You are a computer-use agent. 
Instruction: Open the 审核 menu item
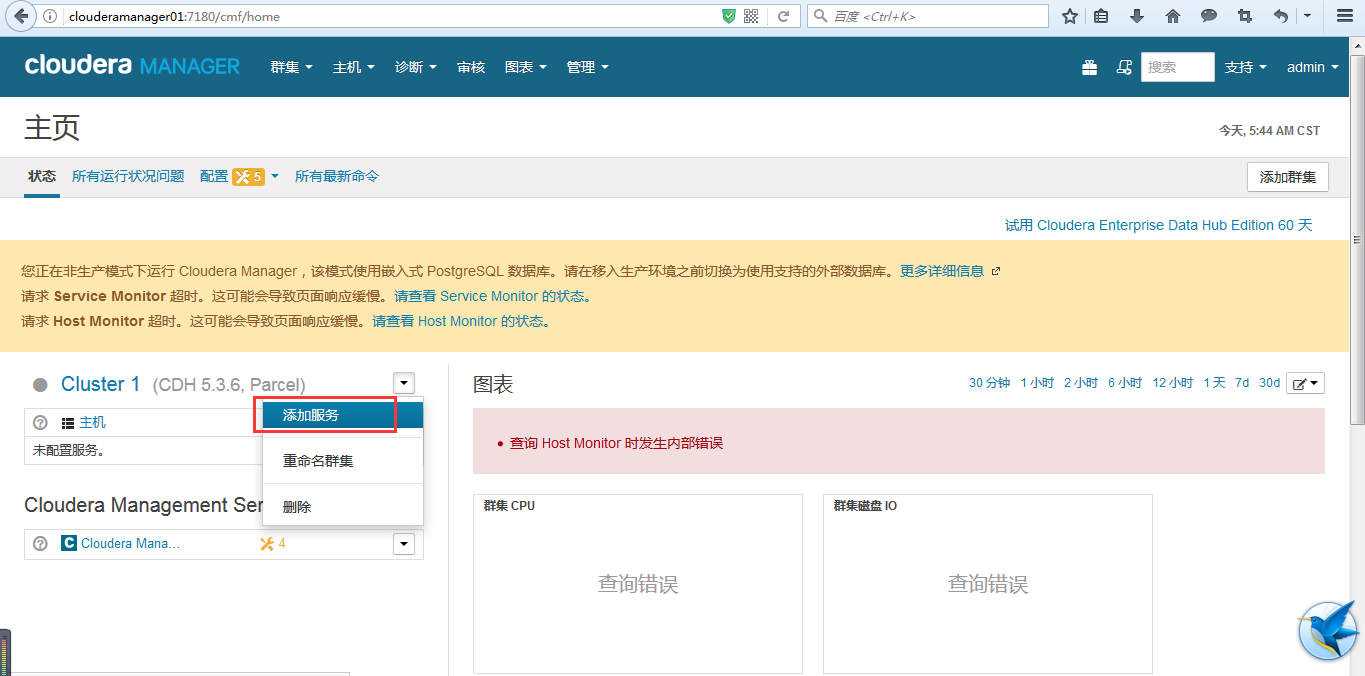click(471, 67)
